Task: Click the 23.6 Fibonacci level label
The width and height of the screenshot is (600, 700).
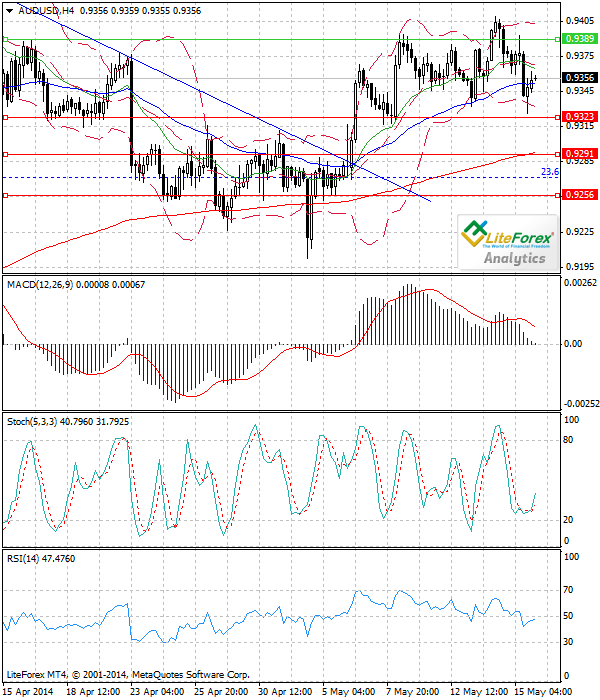Action: pyautogui.click(x=549, y=172)
